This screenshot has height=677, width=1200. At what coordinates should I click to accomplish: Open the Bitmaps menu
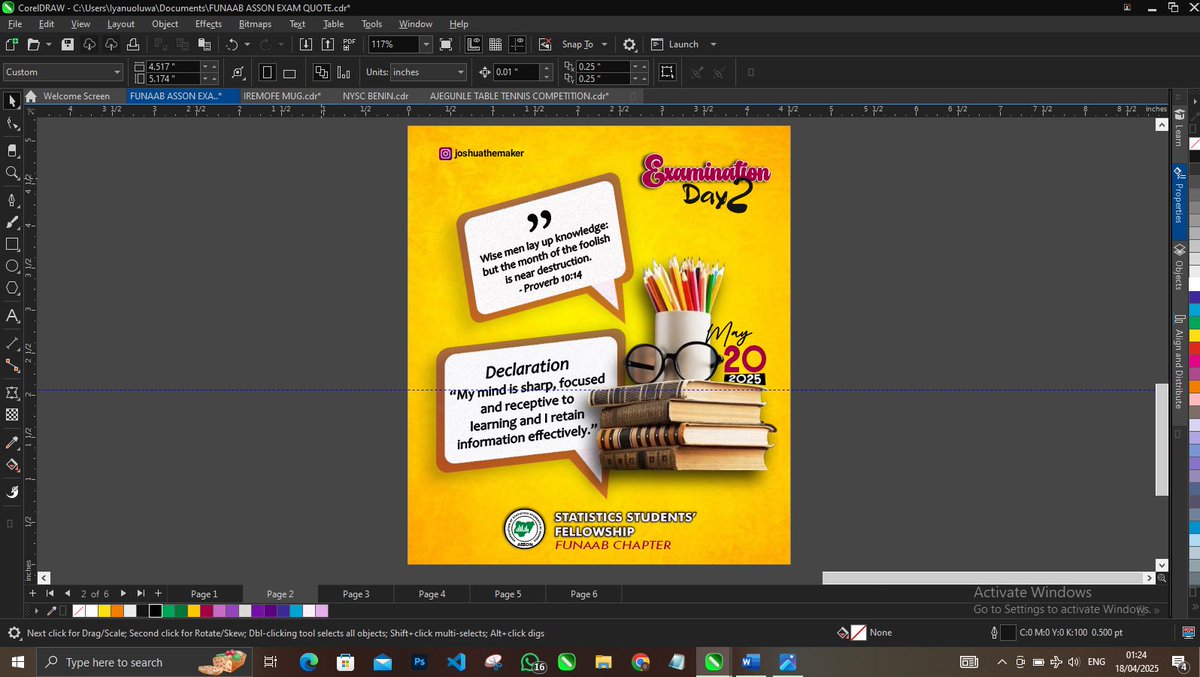point(255,24)
